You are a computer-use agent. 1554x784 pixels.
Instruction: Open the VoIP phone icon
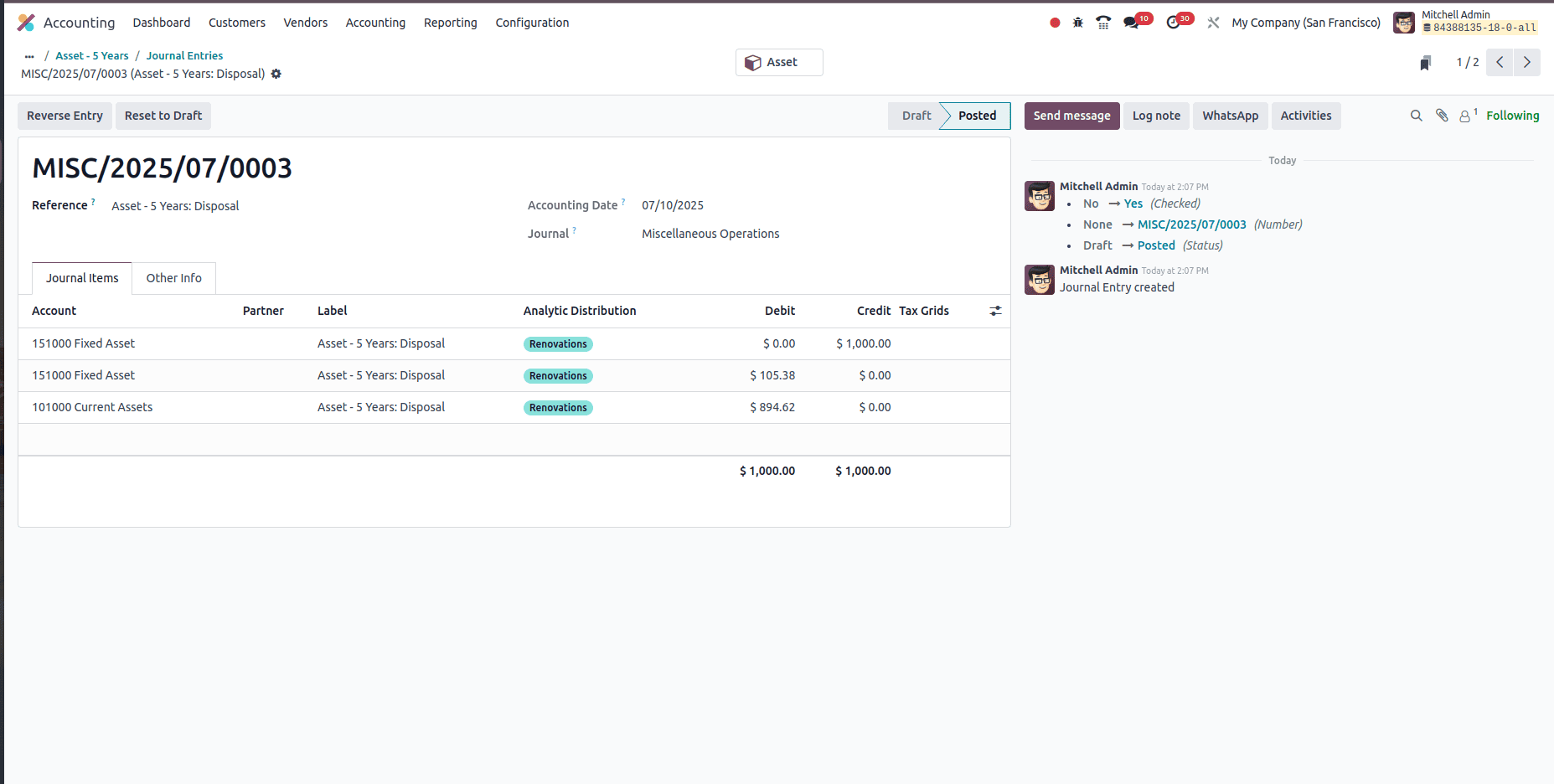1103,23
